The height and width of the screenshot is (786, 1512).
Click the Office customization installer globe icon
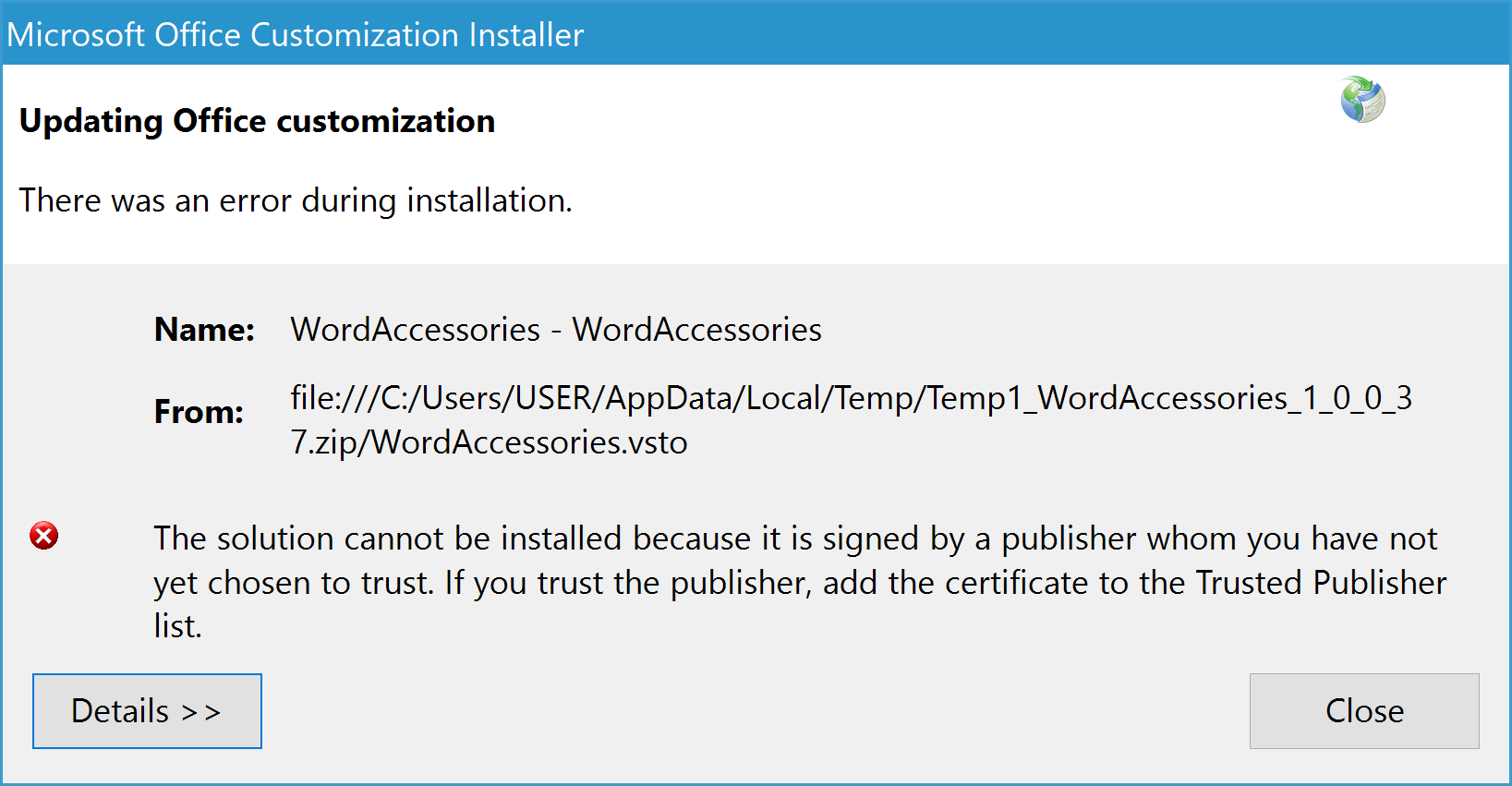(x=1362, y=100)
